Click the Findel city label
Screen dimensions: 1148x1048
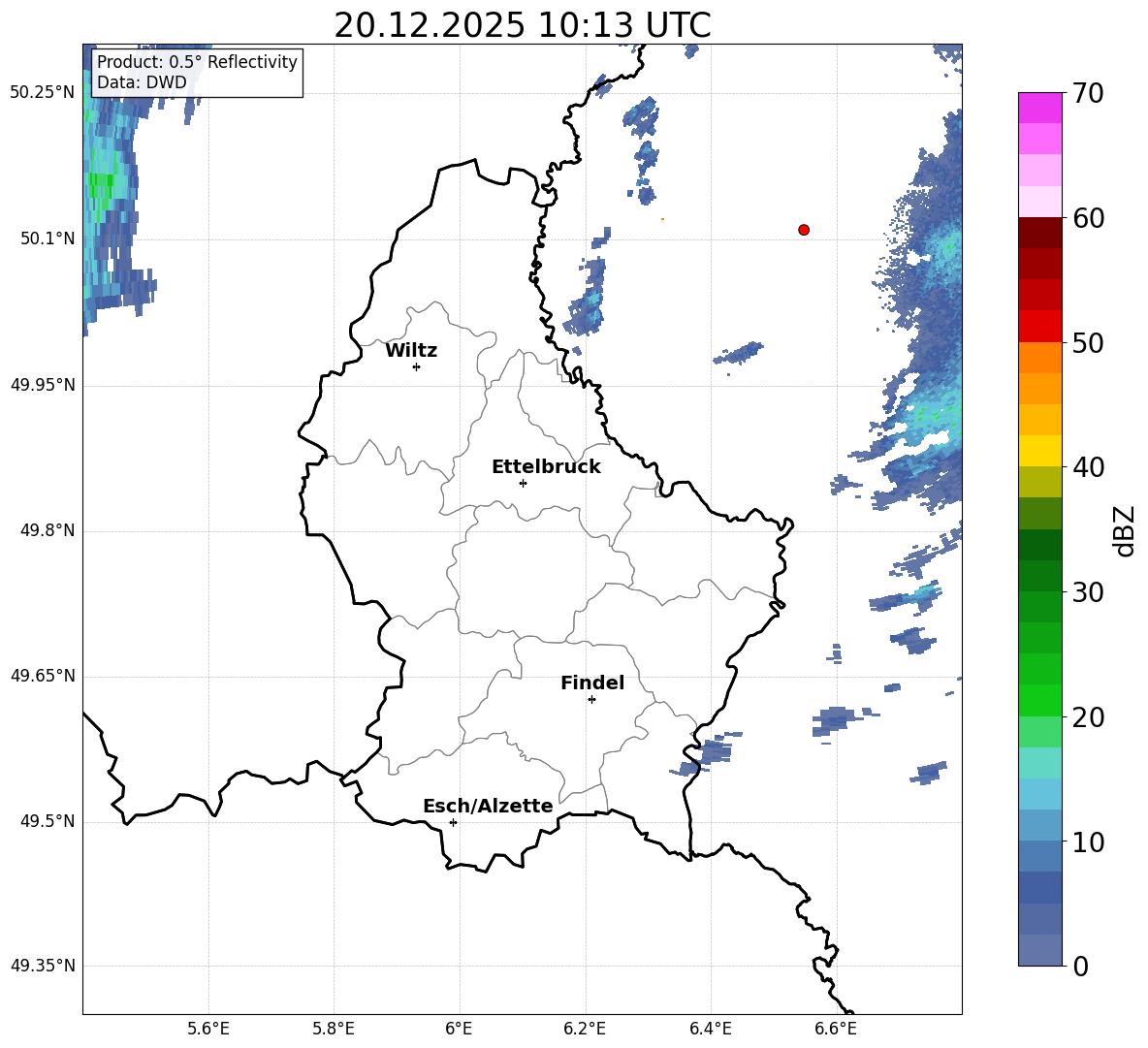(x=592, y=683)
